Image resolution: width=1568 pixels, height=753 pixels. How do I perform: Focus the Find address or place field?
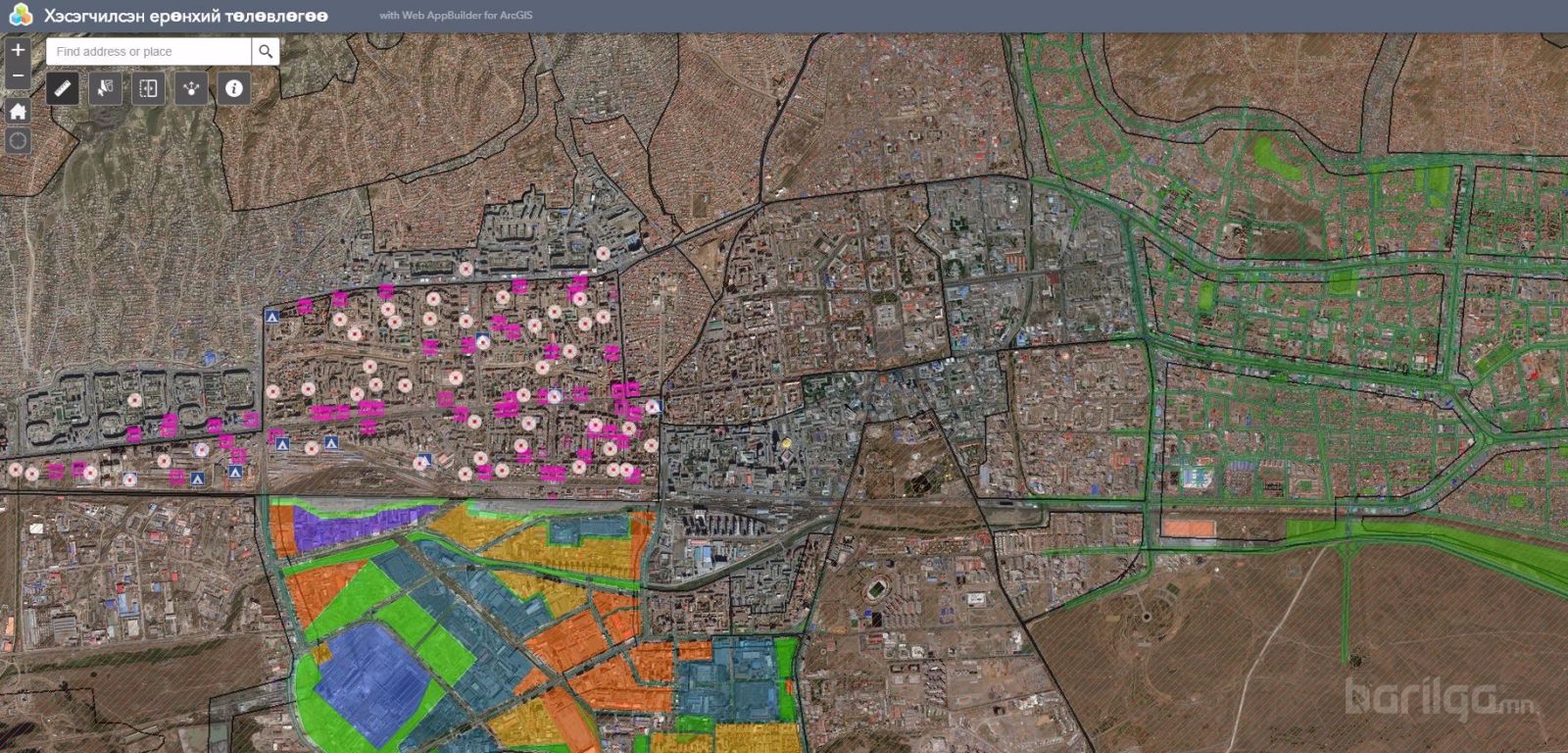149,51
